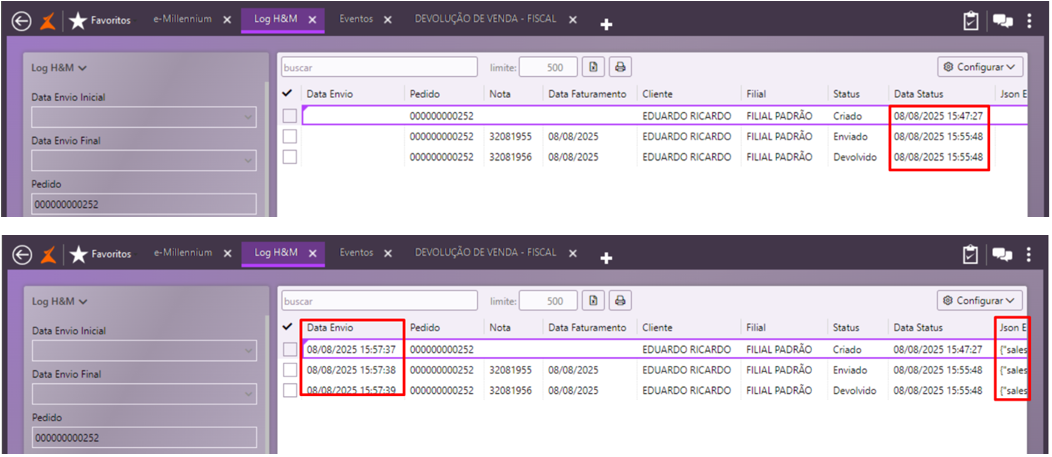
Task: Toggle the select-all checkmark, upper screenshot grid
Action: [288, 94]
